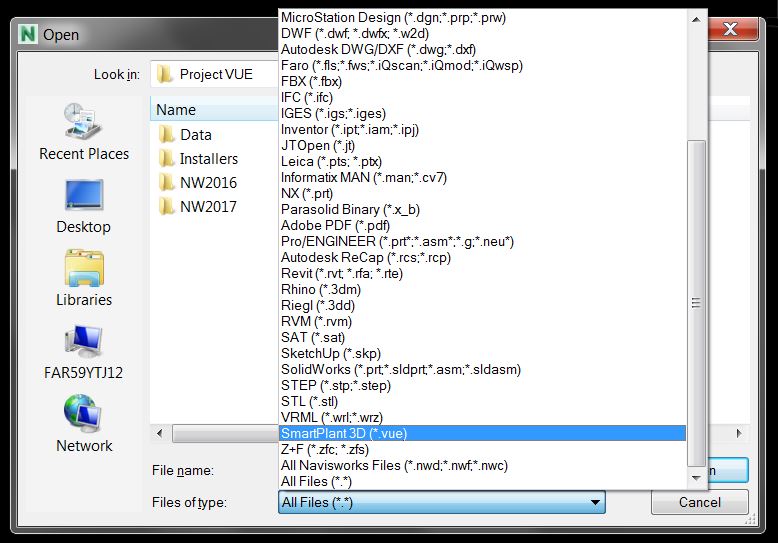The width and height of the screenshot is (778, 543).
Task: Select the NW2017 folder
Action: click(x=197, y=206)
